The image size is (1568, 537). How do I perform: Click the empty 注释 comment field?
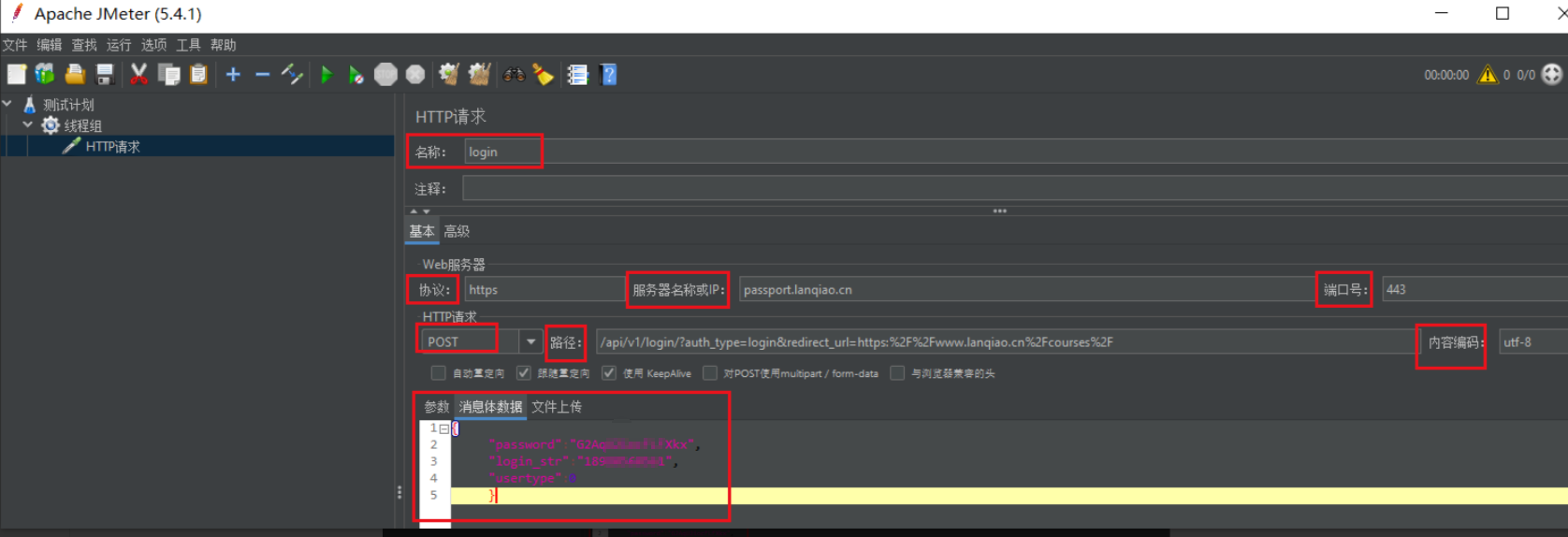click(1015, 189)
